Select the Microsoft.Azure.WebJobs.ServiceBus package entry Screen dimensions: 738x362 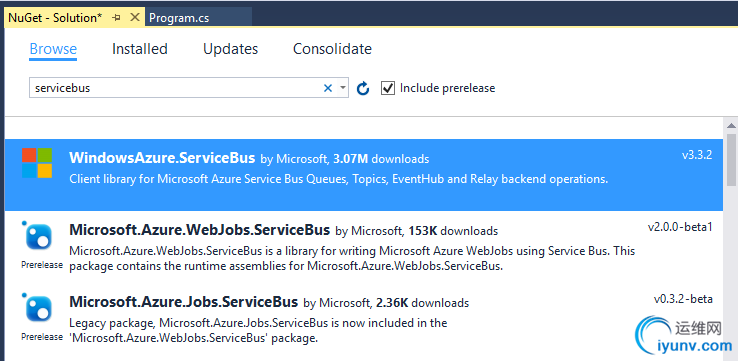coord(364,247)
